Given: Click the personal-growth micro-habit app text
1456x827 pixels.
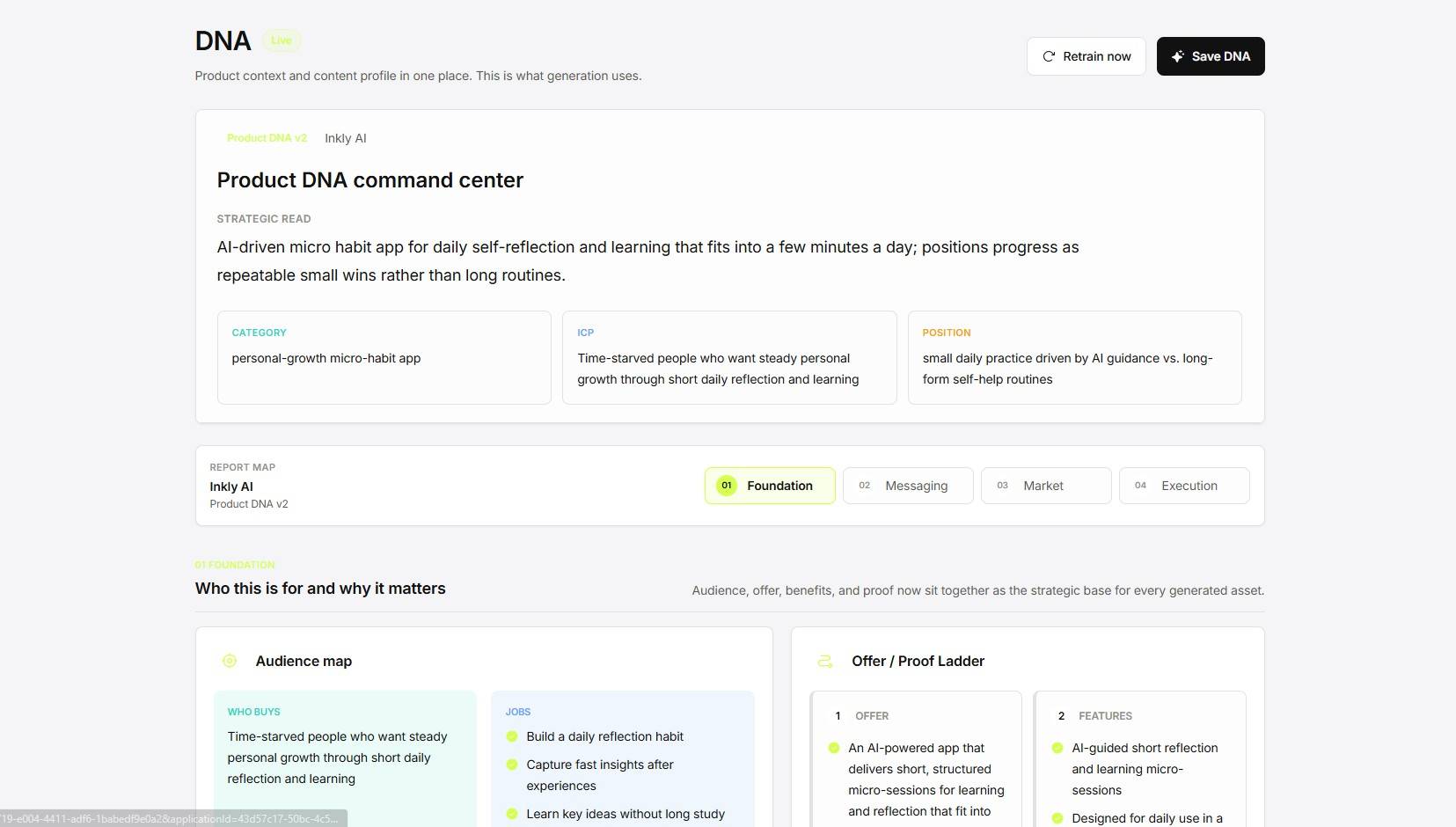Looking at the screenshot, I should [326, 358].
